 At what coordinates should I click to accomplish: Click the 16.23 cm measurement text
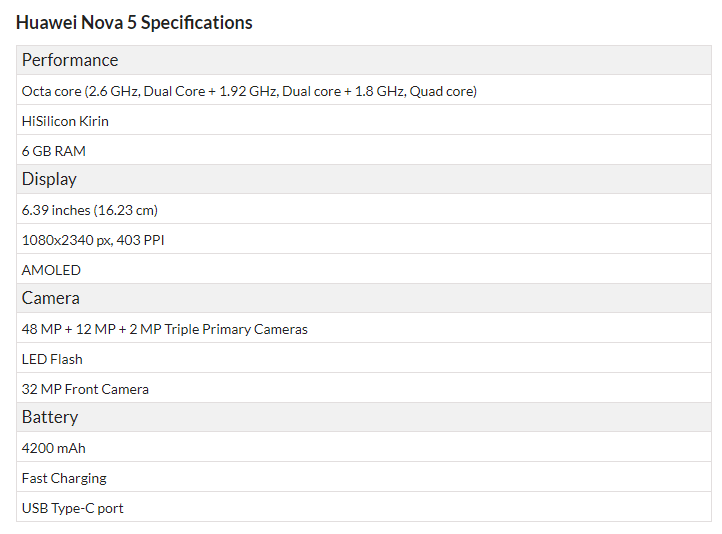point(126,210)
